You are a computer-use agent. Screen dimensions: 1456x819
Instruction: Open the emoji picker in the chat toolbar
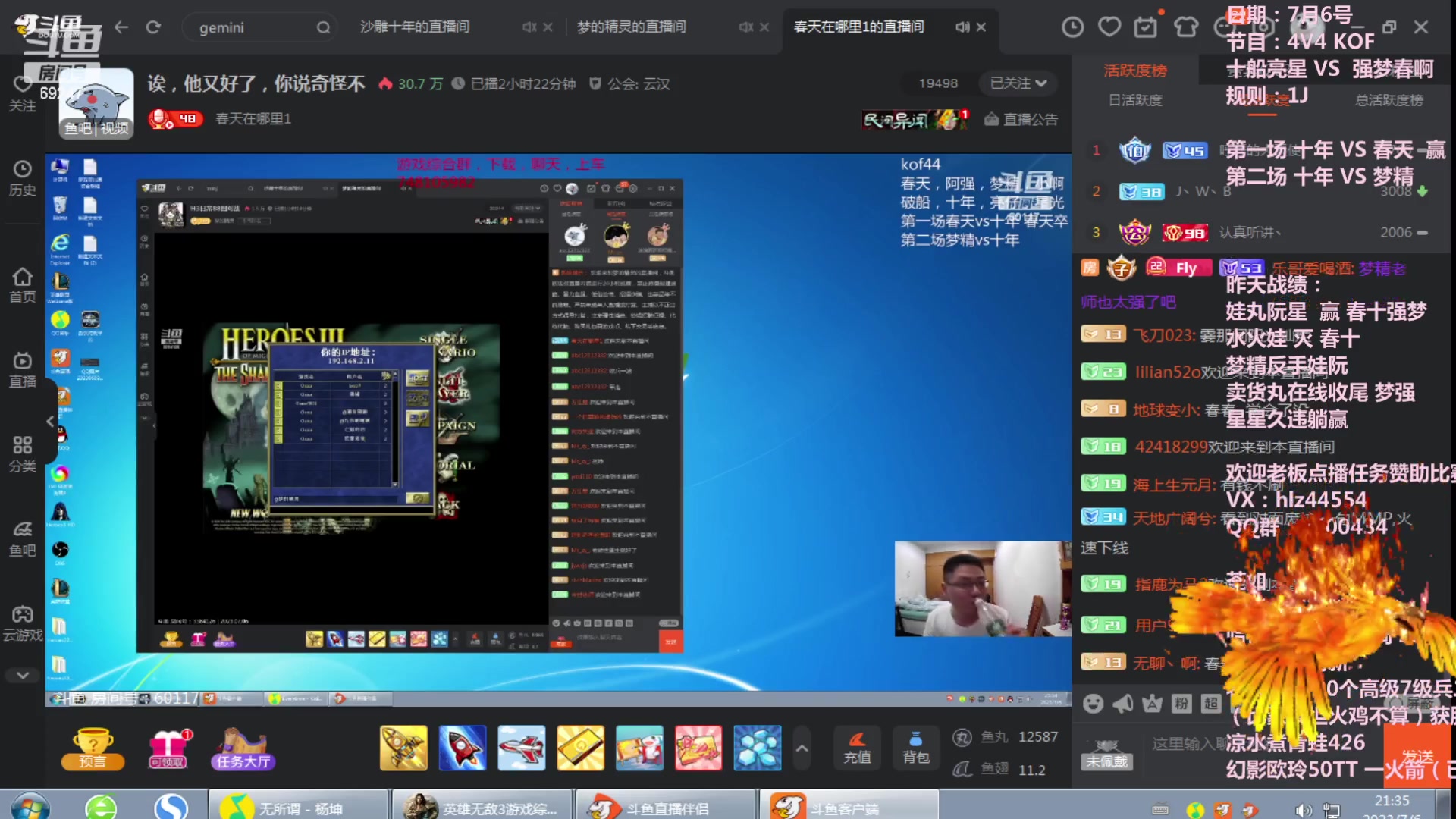click(x=1093, y=704)
